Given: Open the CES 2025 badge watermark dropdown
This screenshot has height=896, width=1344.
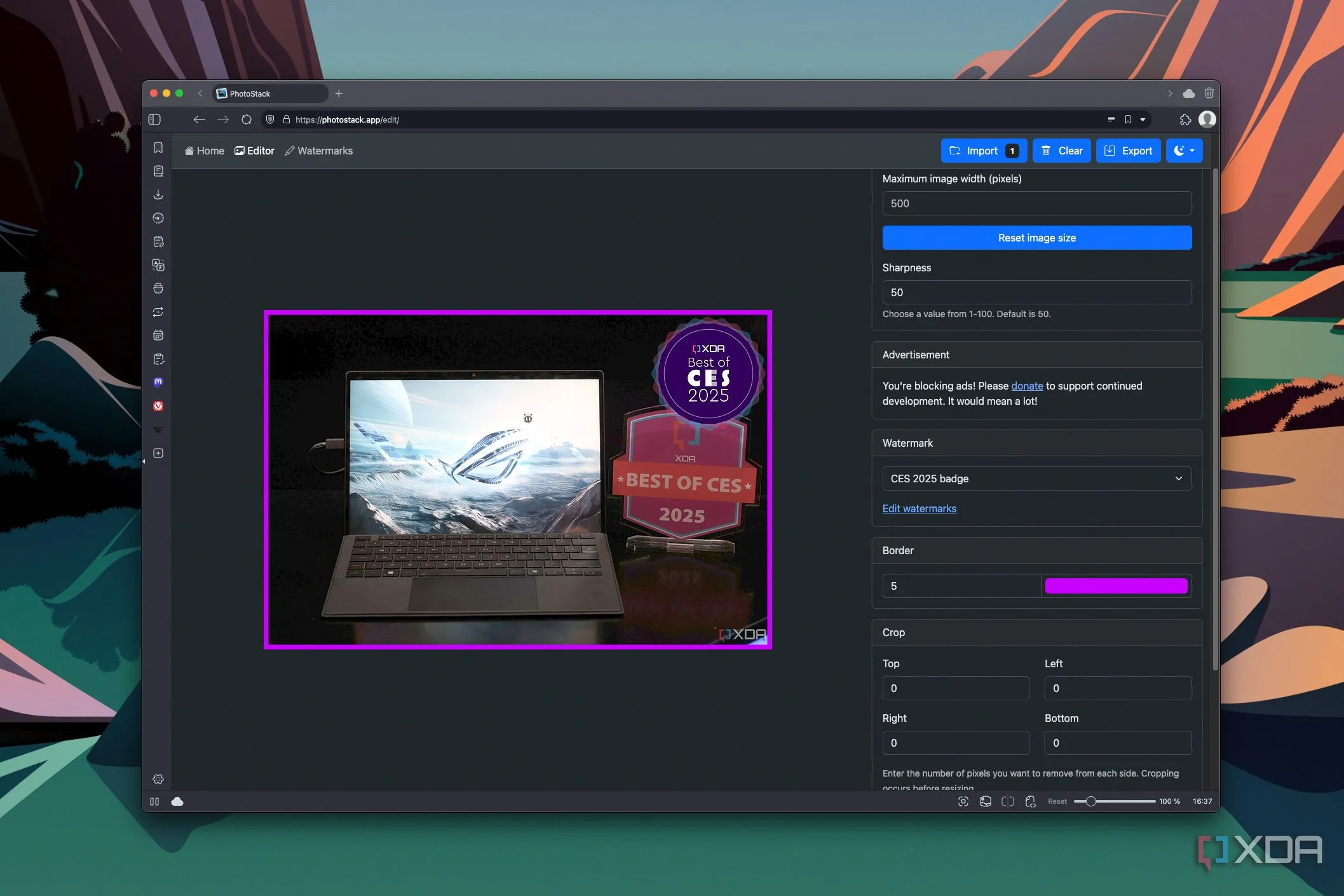Looking at the screenshot, I should coord(1036,479).
